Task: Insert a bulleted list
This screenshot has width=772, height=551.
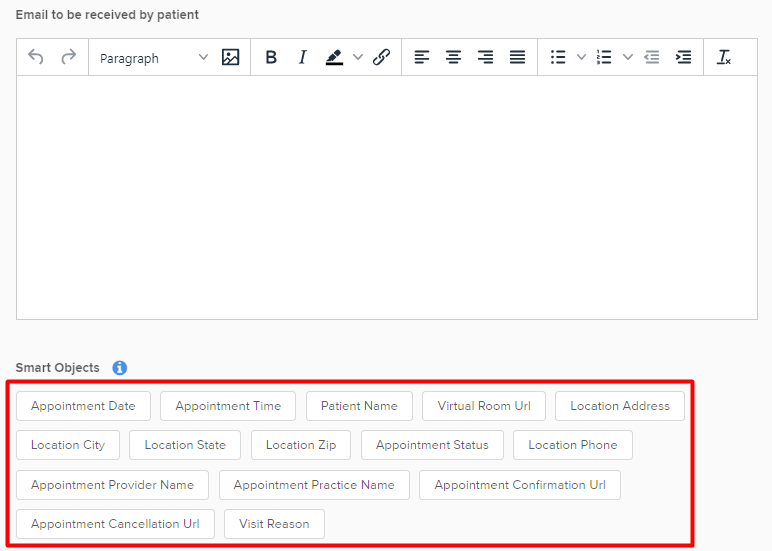Action: tap(558, 57)
